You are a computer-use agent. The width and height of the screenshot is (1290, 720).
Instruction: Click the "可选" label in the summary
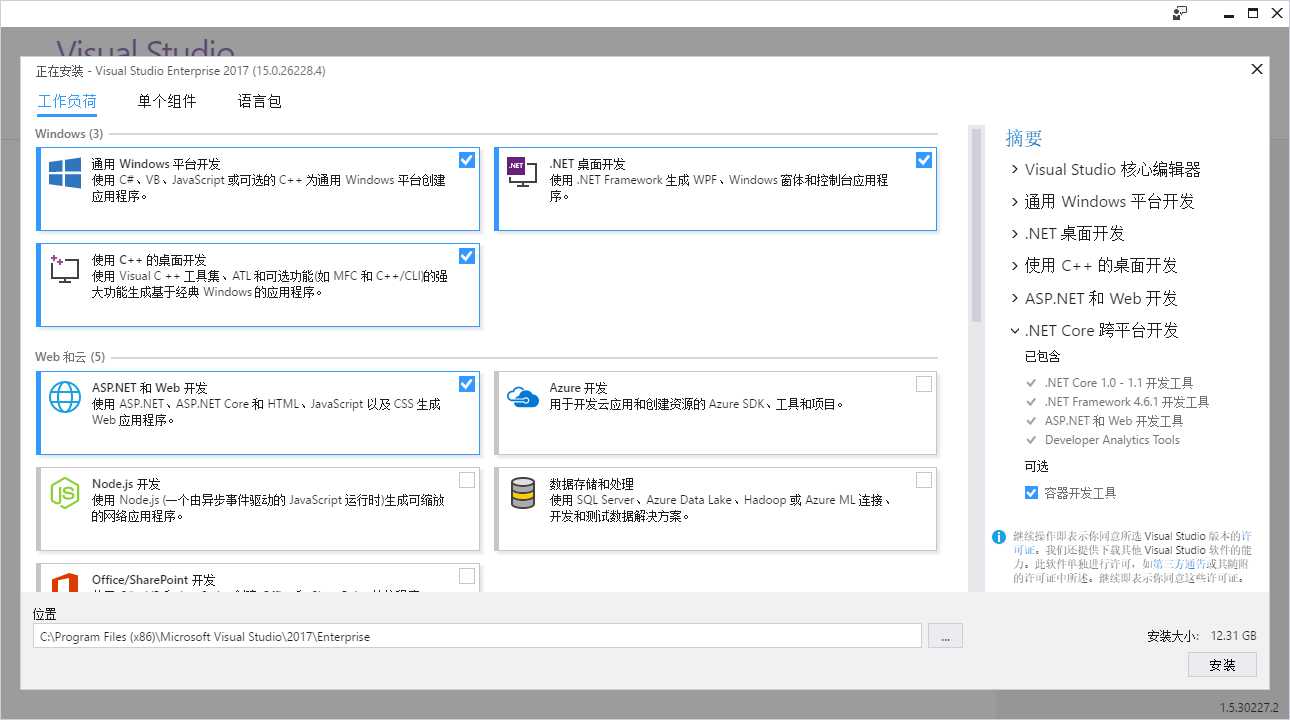click(x=1036, y=466)
